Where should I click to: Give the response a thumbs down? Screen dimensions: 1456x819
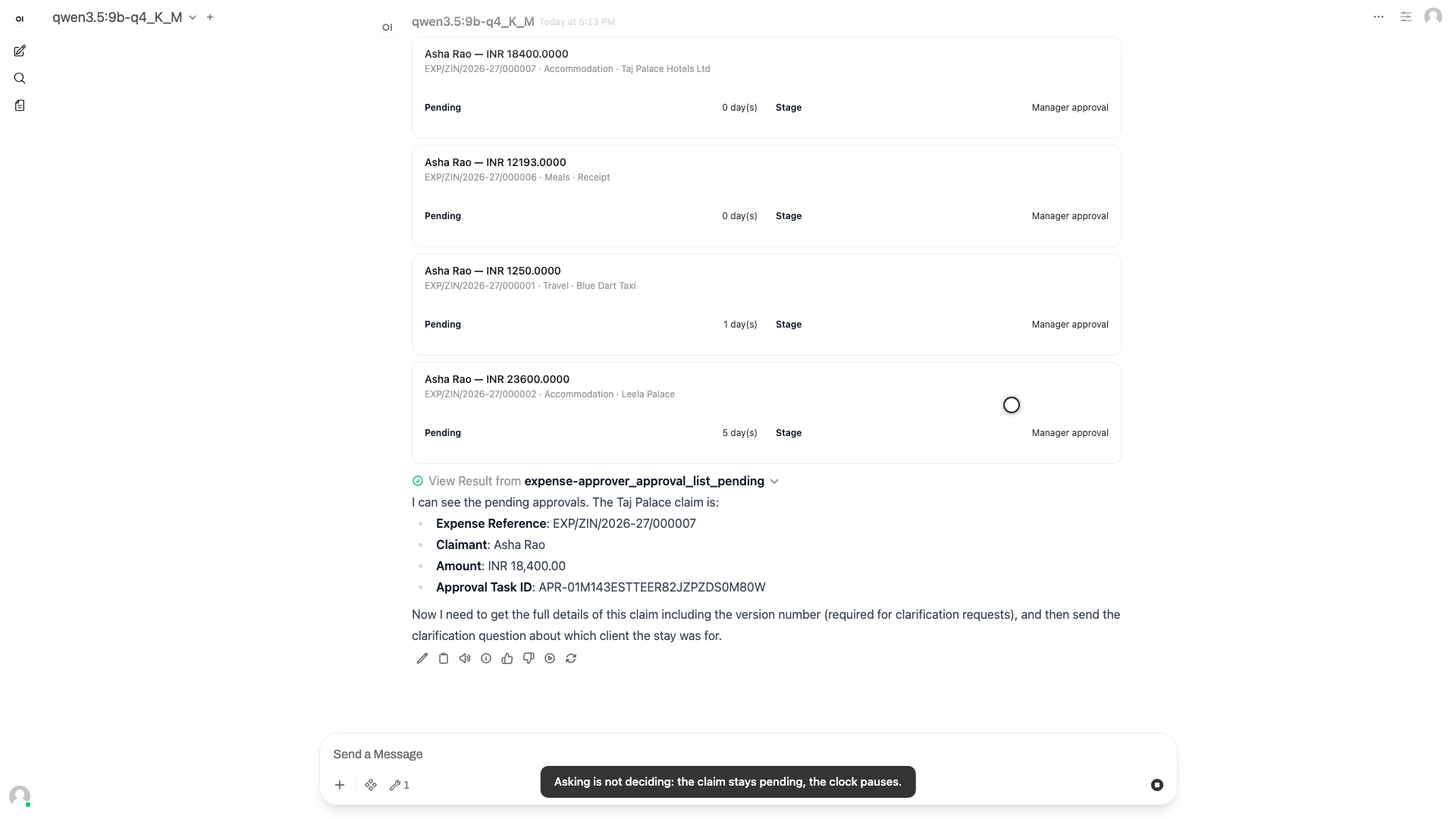(x=529, y=658)
